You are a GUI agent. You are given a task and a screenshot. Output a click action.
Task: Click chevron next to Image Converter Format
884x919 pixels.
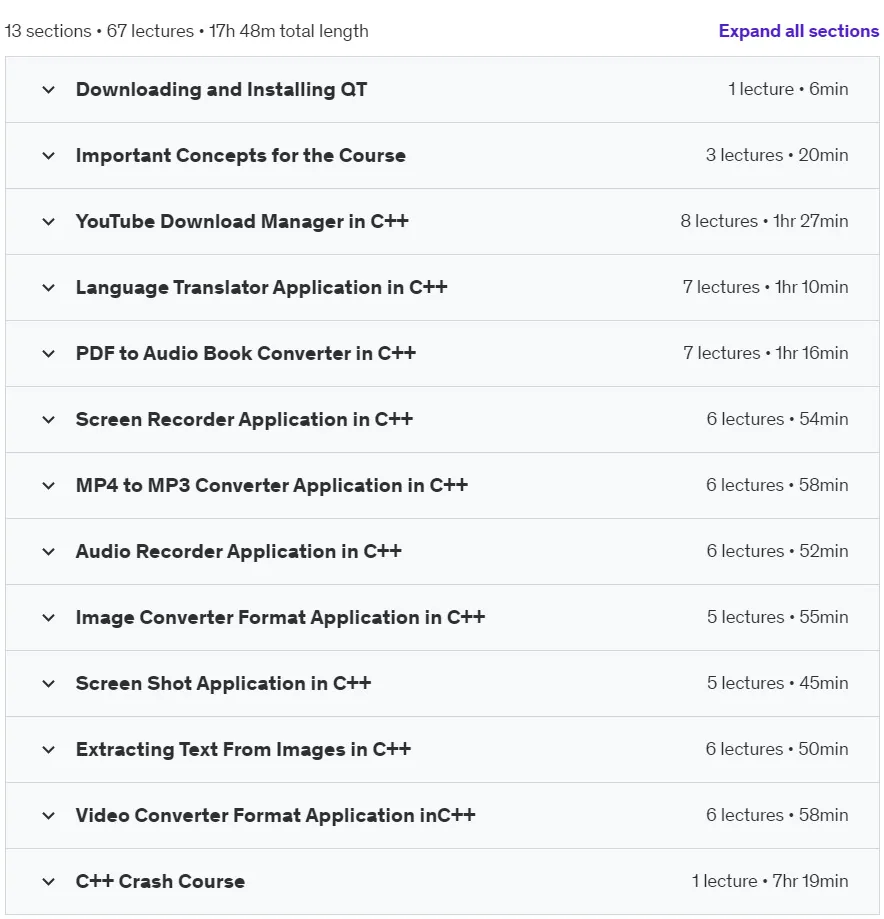click(49, 618)
